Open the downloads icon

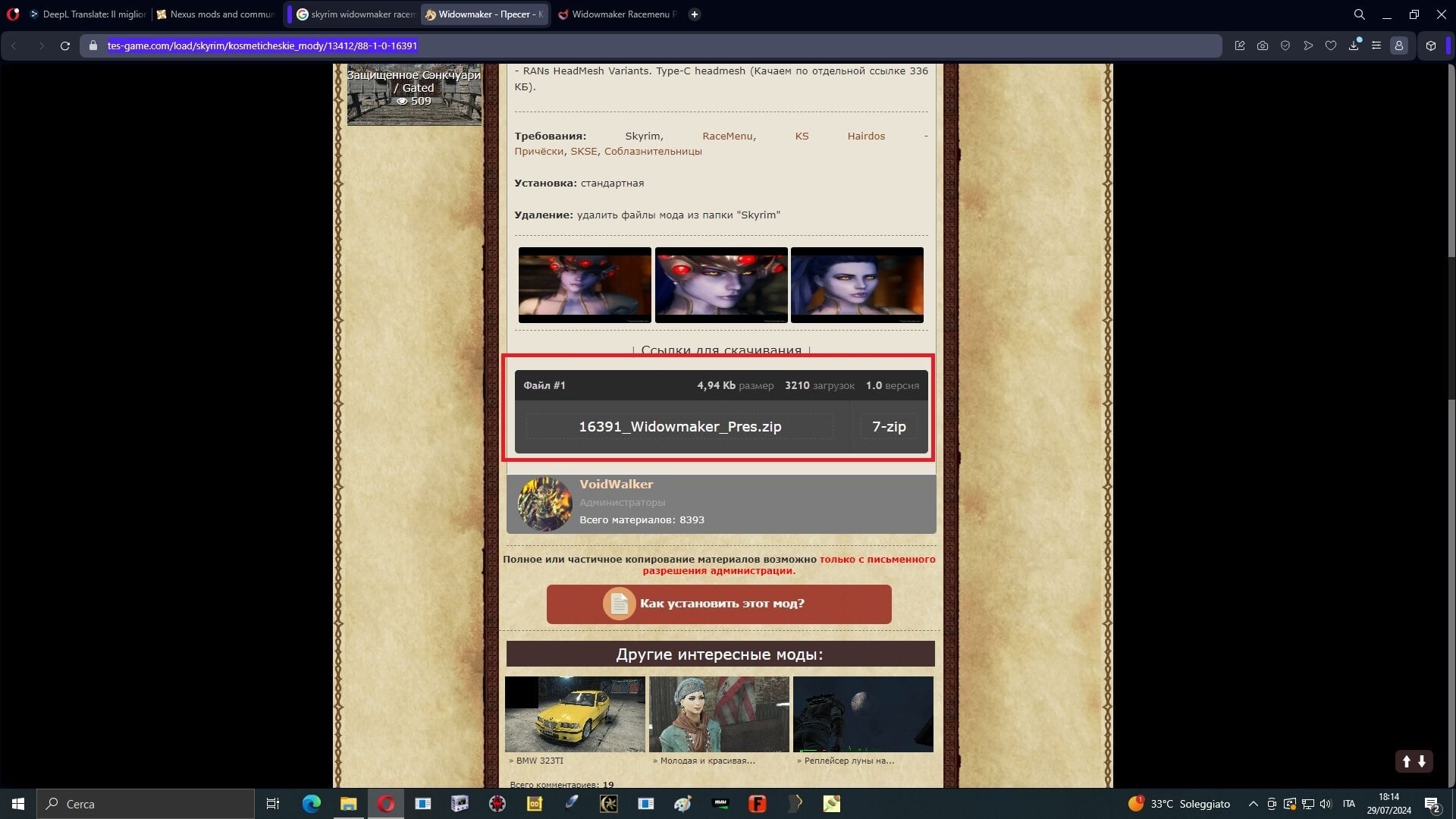[x=1354, y=45]
